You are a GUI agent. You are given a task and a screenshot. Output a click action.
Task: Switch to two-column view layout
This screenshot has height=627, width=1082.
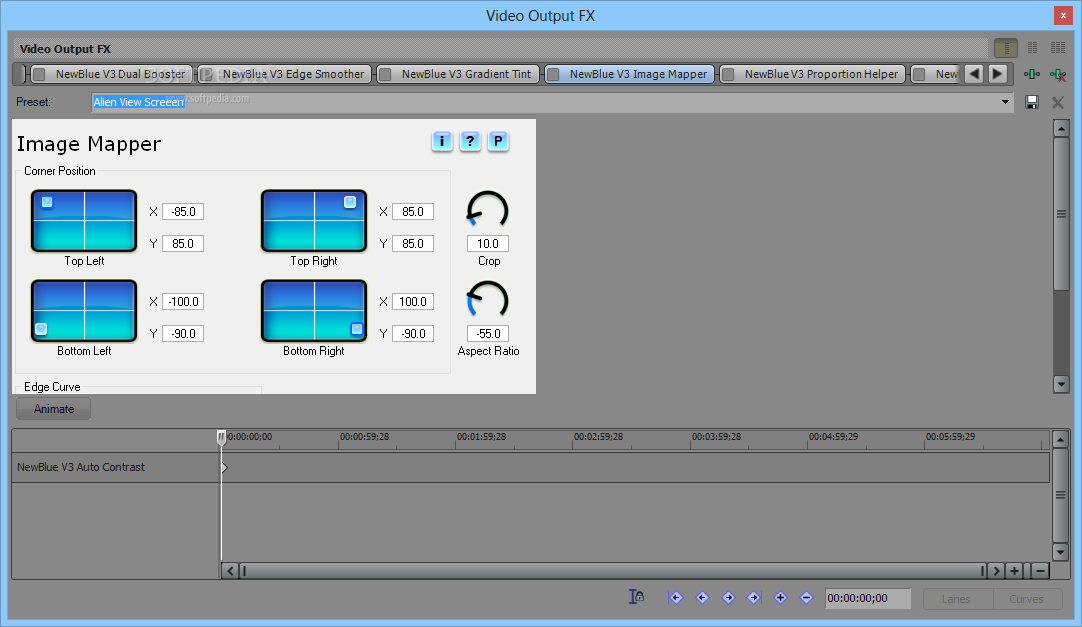(1032, 48)
